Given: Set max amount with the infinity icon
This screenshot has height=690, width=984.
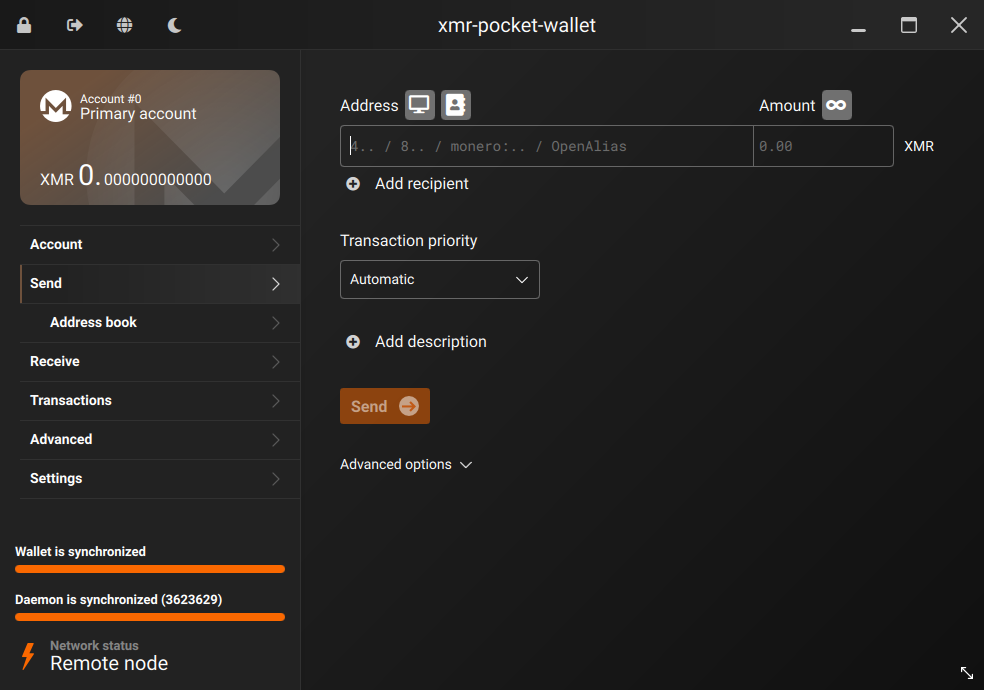Looking at the screenshot, I should [x=836, y=104].
